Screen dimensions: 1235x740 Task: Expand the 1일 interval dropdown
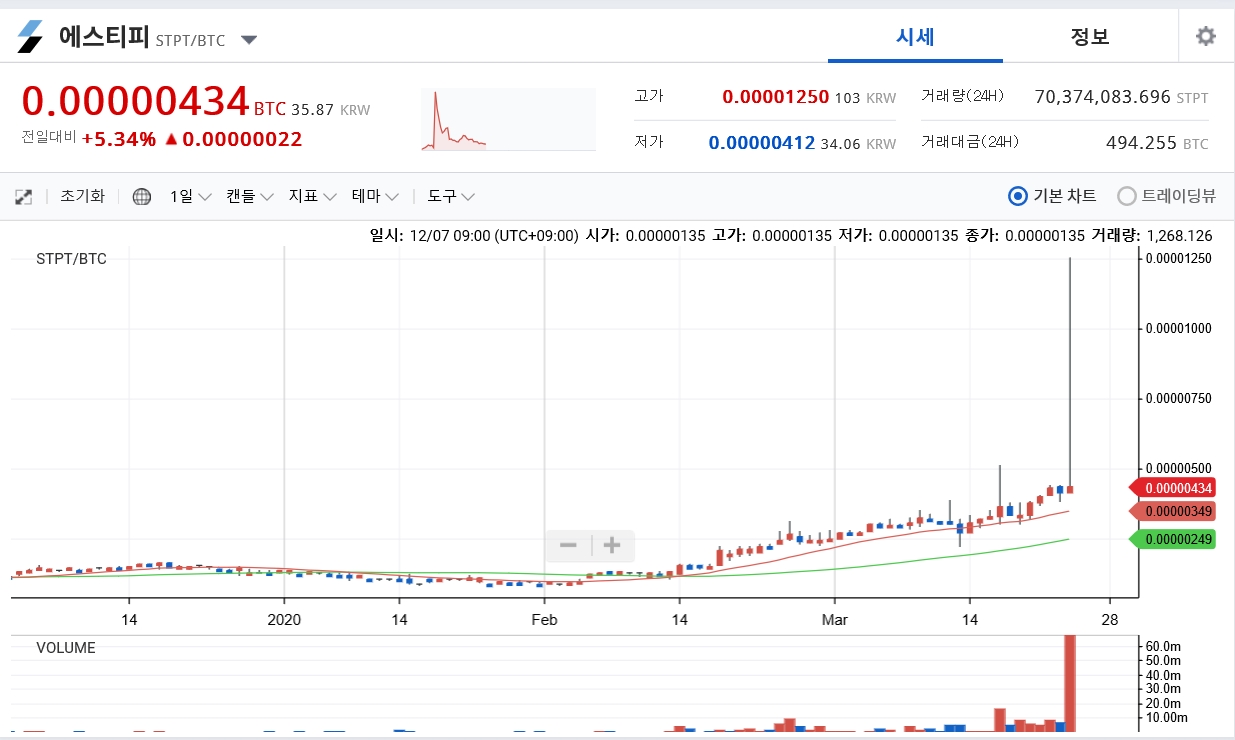(x=190, y=196)
